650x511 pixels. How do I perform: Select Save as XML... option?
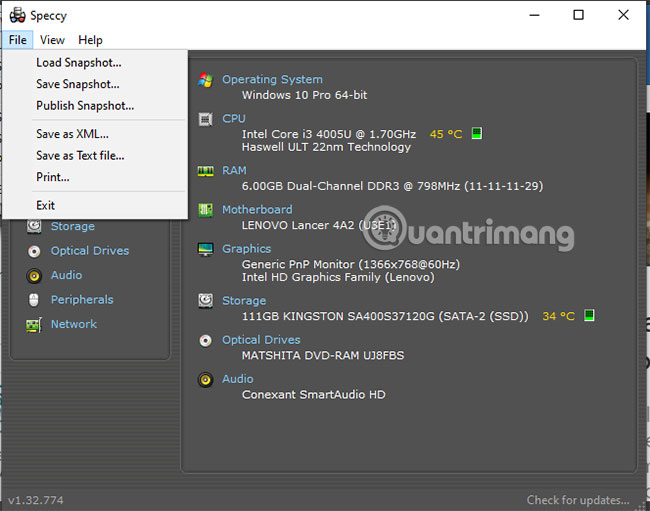[72, 134]
